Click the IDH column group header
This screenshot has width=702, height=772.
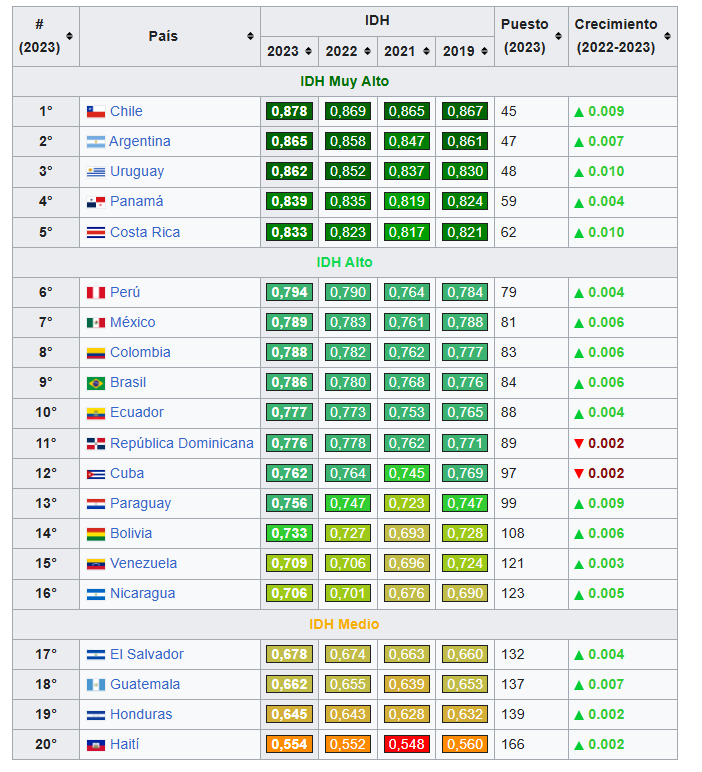coord(377,21)
